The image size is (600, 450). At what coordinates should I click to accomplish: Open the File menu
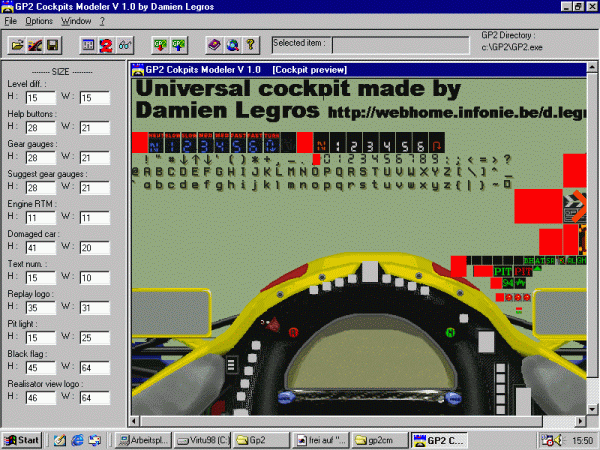point(11,20)
